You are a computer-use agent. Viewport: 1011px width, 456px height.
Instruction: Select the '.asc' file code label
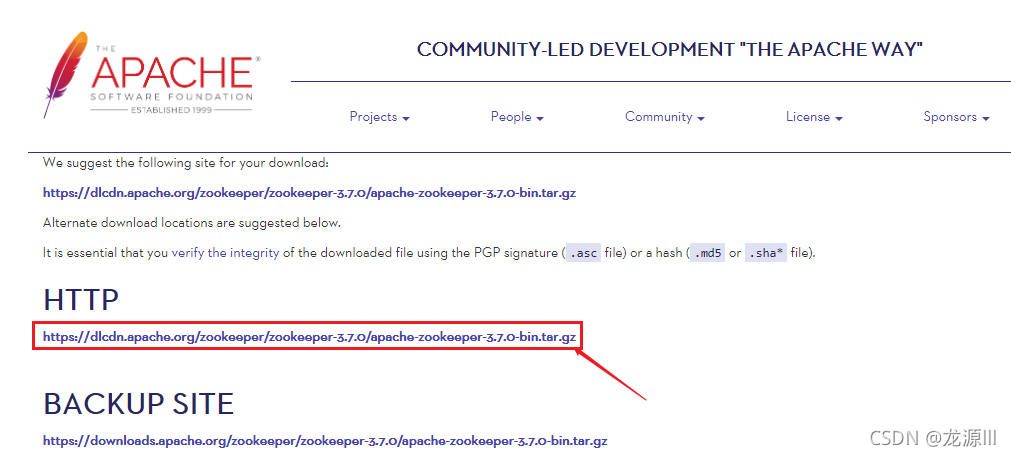[x=584, y=253]
